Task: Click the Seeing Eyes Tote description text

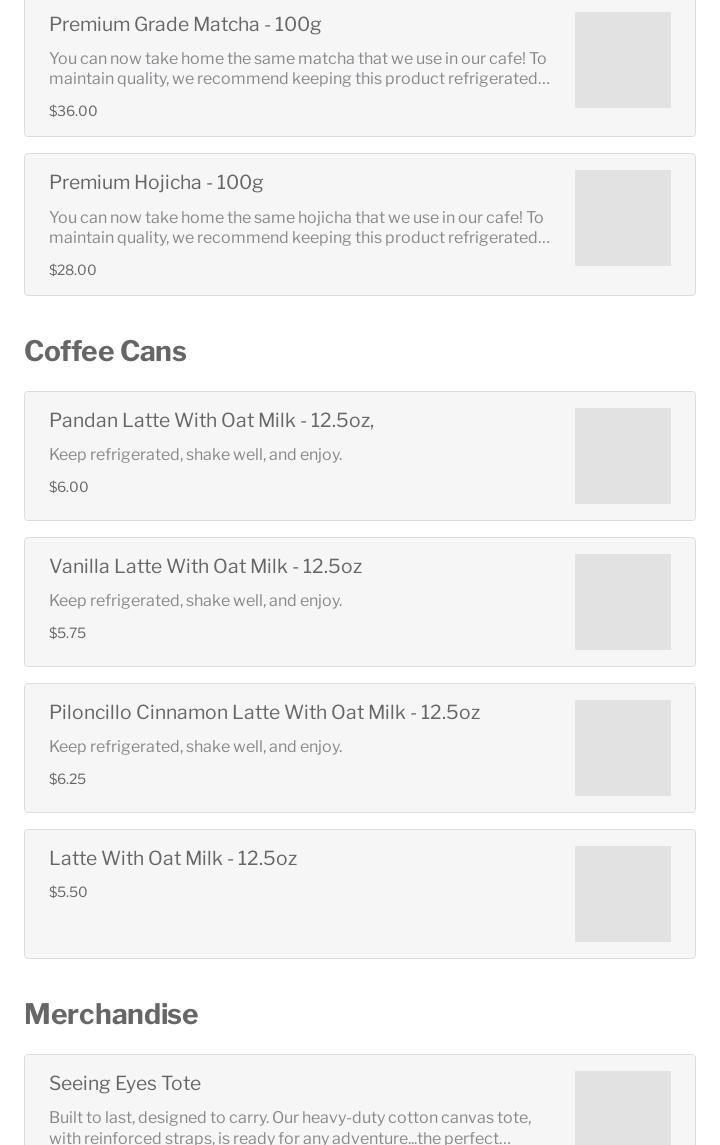Action: click(x=290, y=1127)
